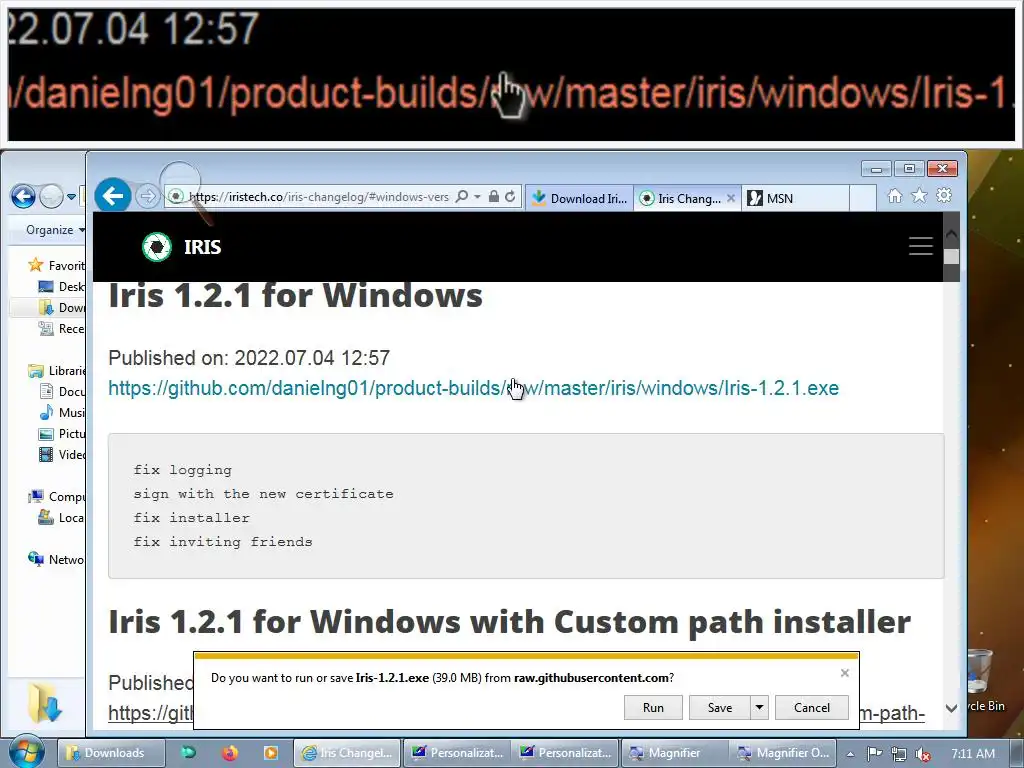Open Favorites star icon
This screenshot has width=1024, height=768.
click(x=919, y=195)
